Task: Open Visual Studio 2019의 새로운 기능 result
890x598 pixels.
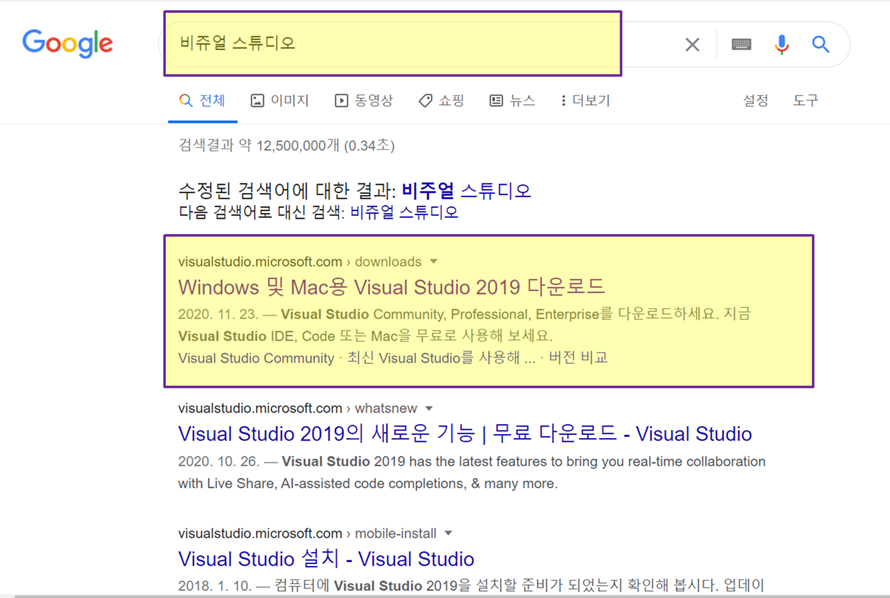Action: pyautogui.click(x=464, y=434)
